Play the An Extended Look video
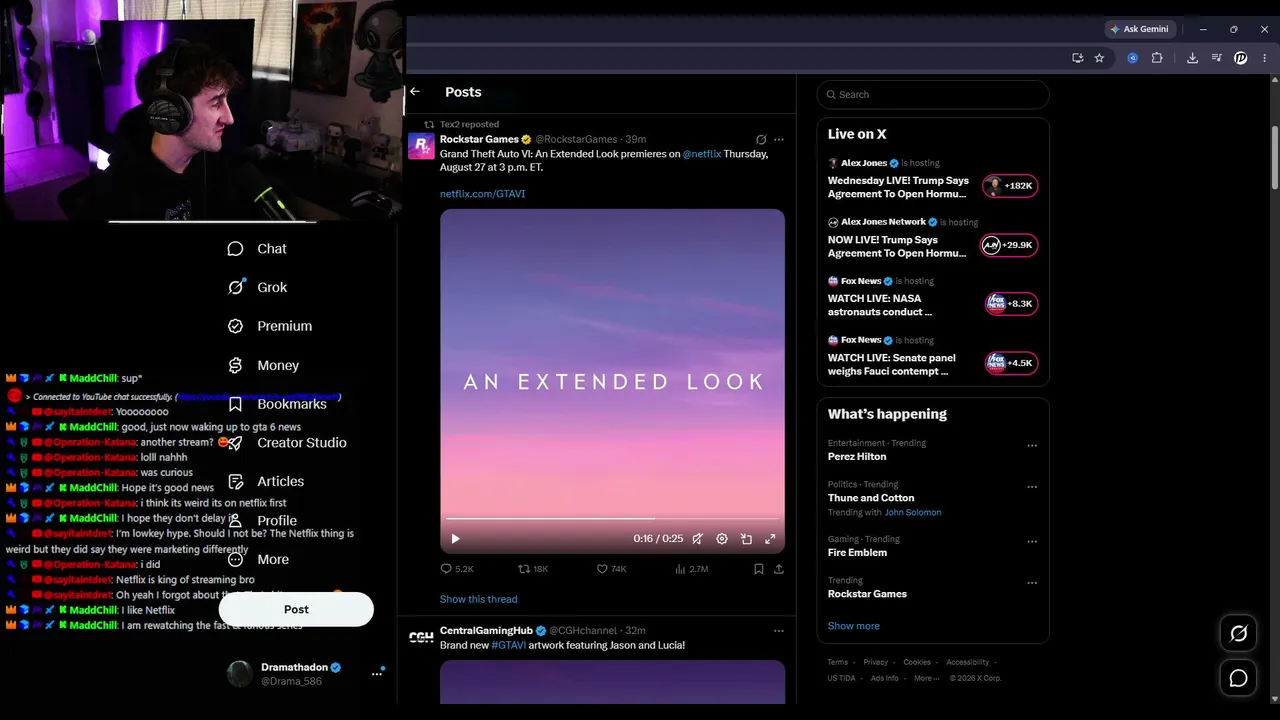The image size is (1280, 720). (x=455, y=539)
